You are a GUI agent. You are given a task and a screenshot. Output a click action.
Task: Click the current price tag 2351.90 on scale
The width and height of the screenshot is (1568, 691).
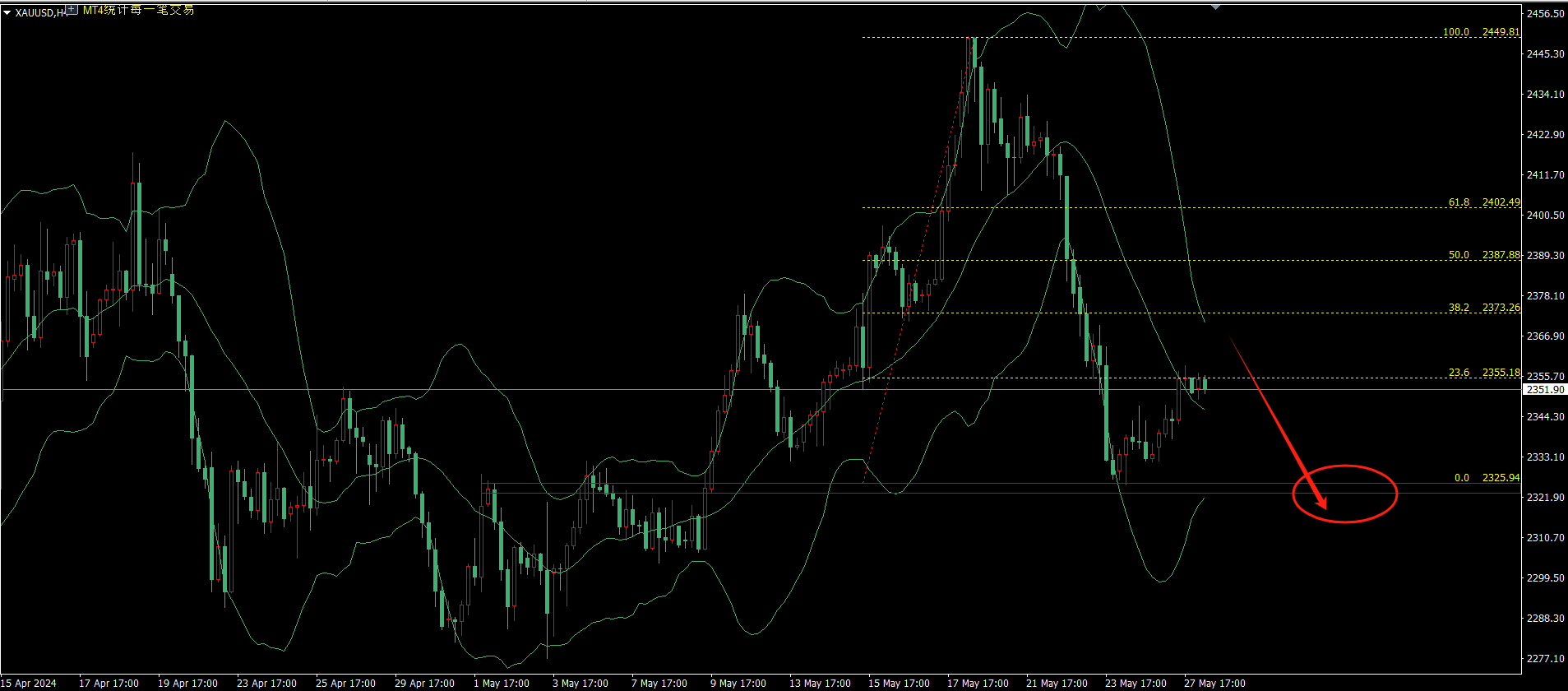[1545, 390]
